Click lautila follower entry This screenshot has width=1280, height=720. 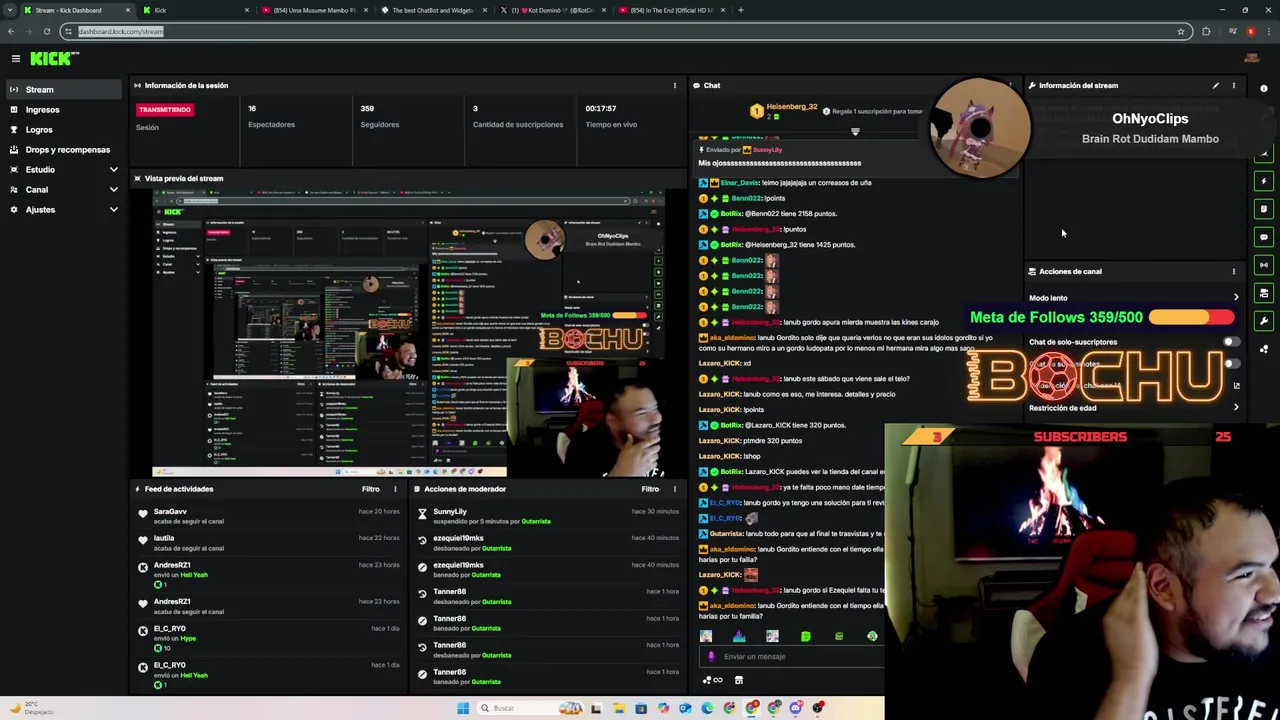pyautogui.click(x=268, y=543)
